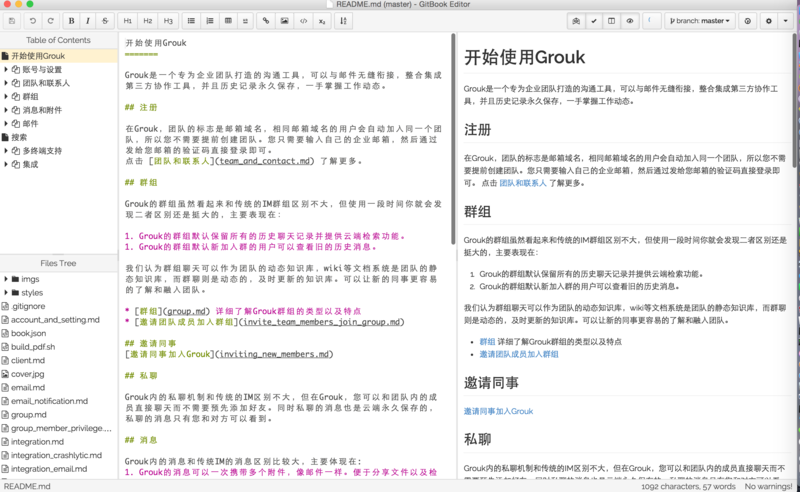Screen dimensions: 800x492
Task: Open the branch: master dropdown
Action: click(x=700, y=21)
